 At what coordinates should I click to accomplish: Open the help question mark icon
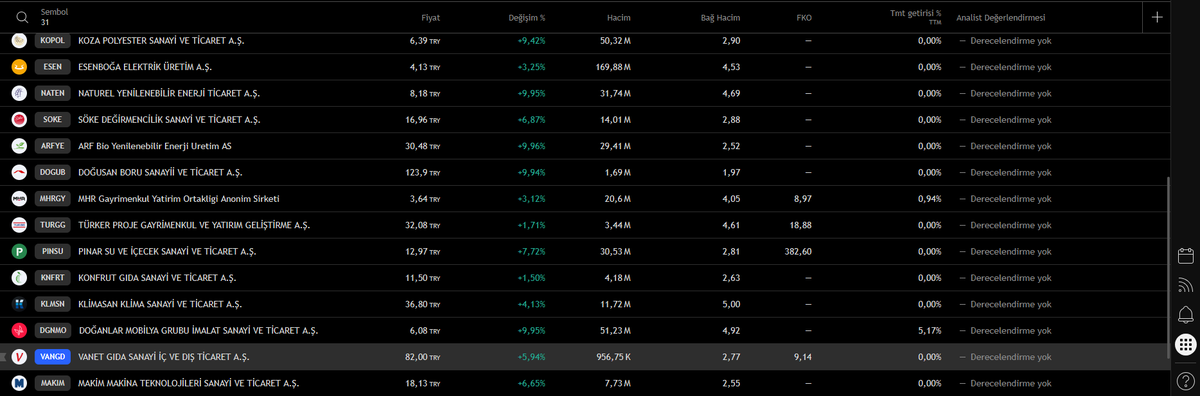(1186, 380)
